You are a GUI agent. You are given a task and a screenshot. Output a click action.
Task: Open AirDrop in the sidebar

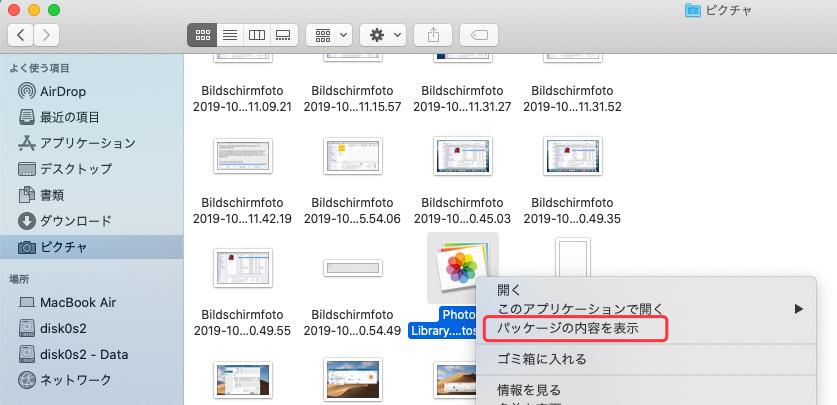tap(62, 91)
